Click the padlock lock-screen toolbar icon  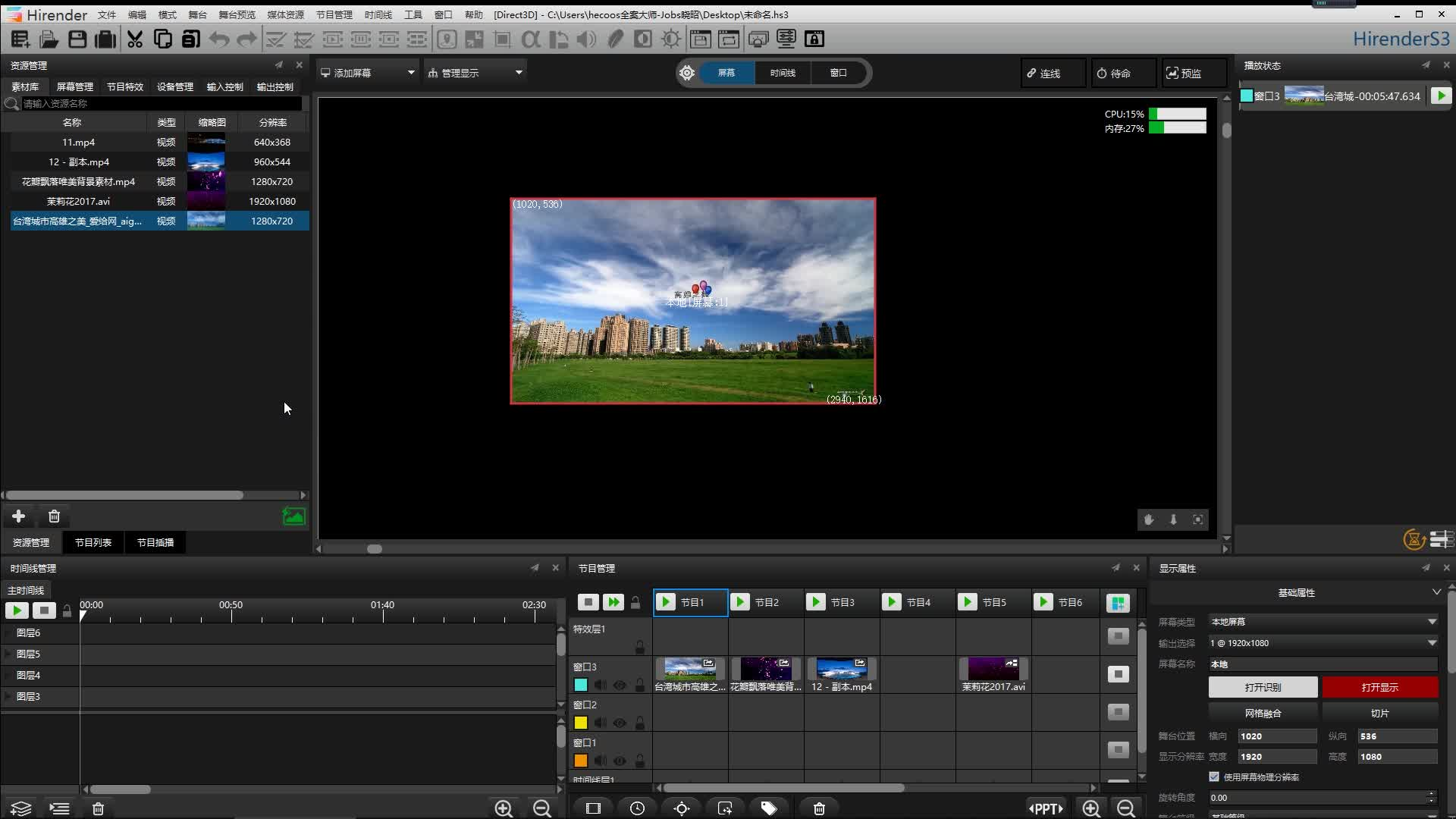814,39
